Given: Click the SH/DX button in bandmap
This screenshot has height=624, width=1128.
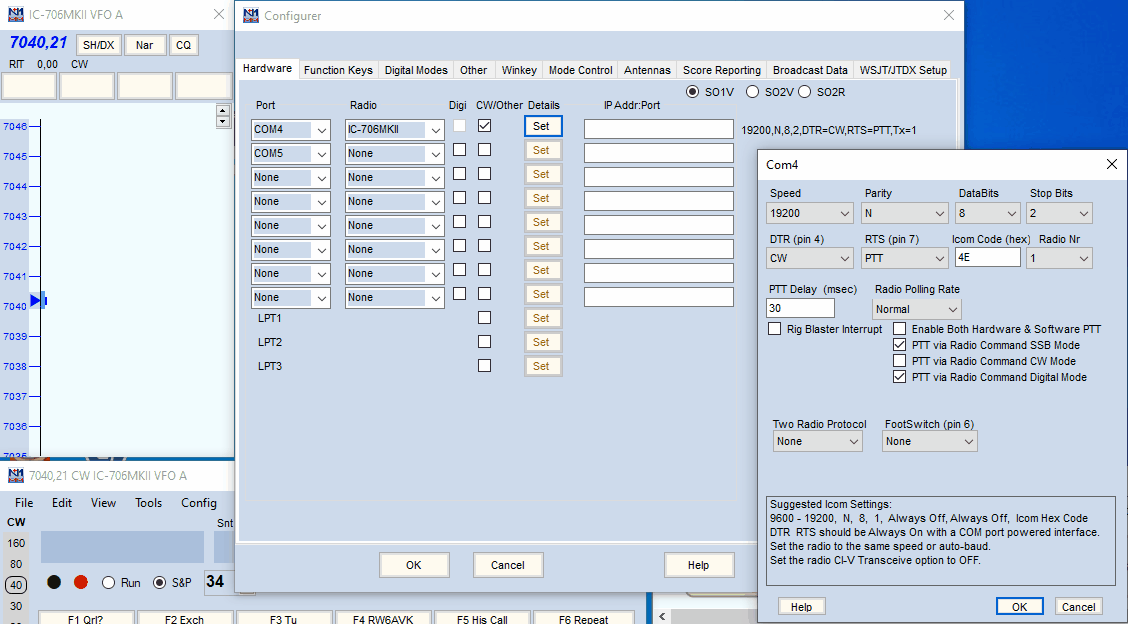Looking at the screenshot, I should click(98, 45).
